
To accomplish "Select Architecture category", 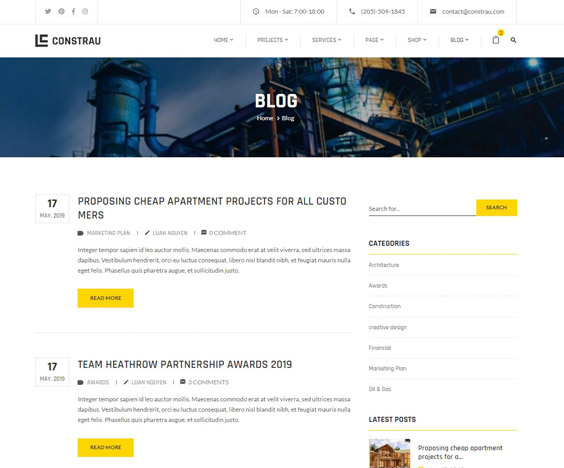I will tap(384, 265).
